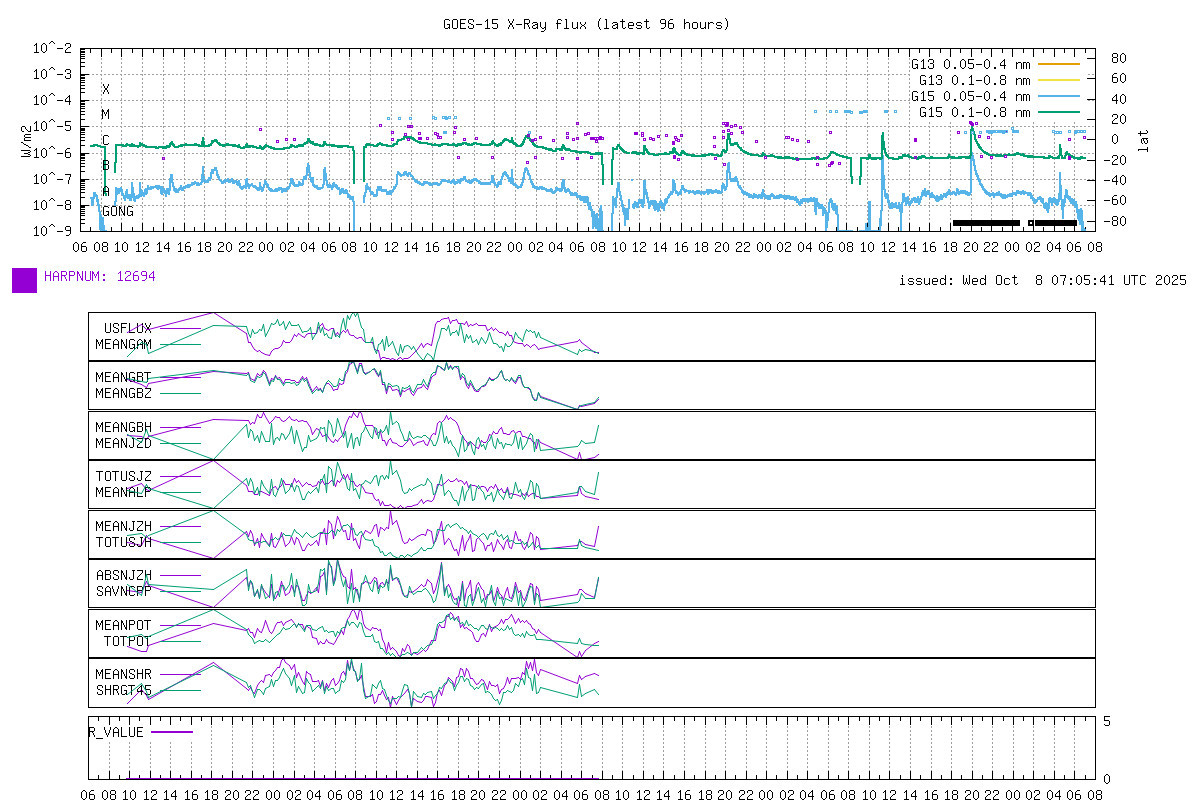Click the longer black GONG coverage bar
Screen dimensions: 1200x800
coord(986,223)
